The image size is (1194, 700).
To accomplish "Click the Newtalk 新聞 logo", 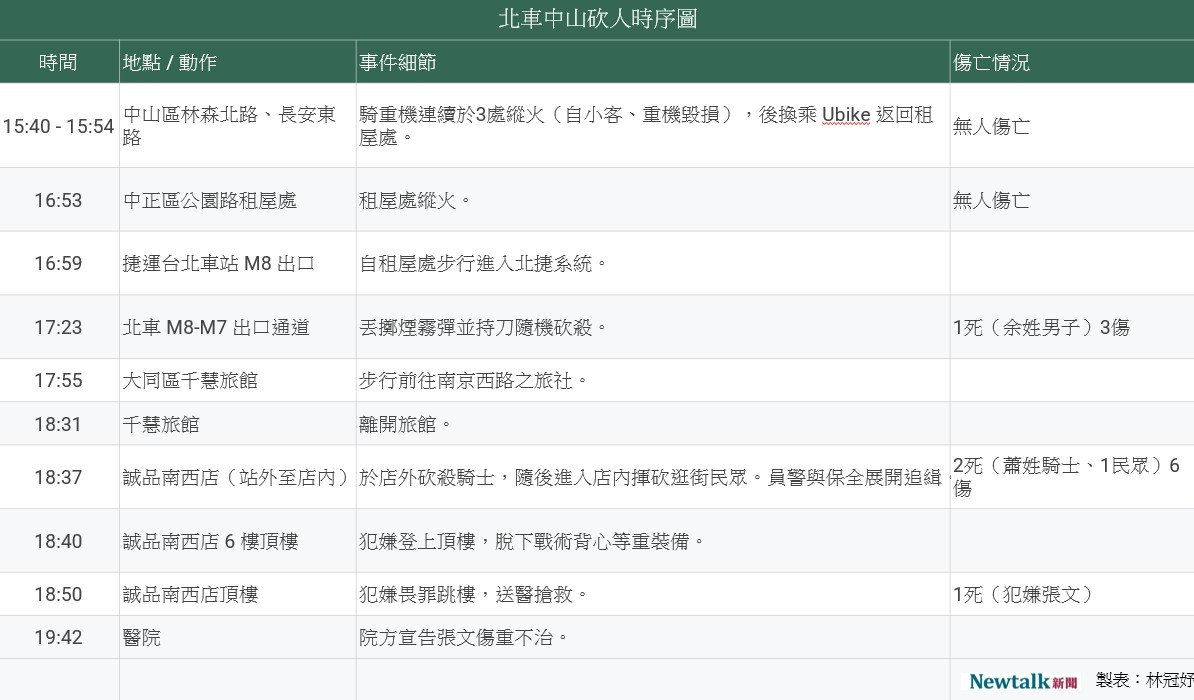I will (x=1023, y=681).
